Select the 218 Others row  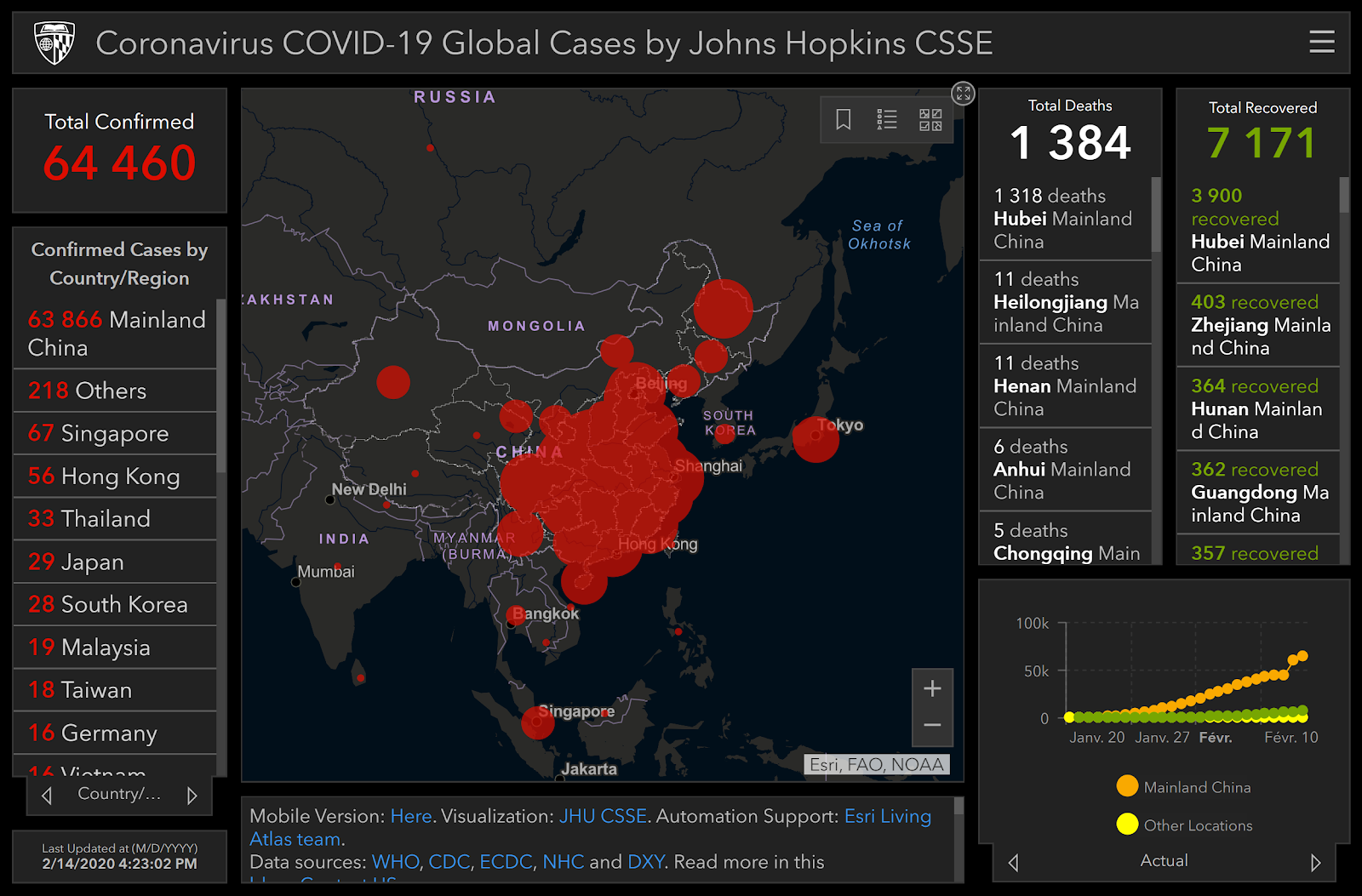(x=115, y=391)
